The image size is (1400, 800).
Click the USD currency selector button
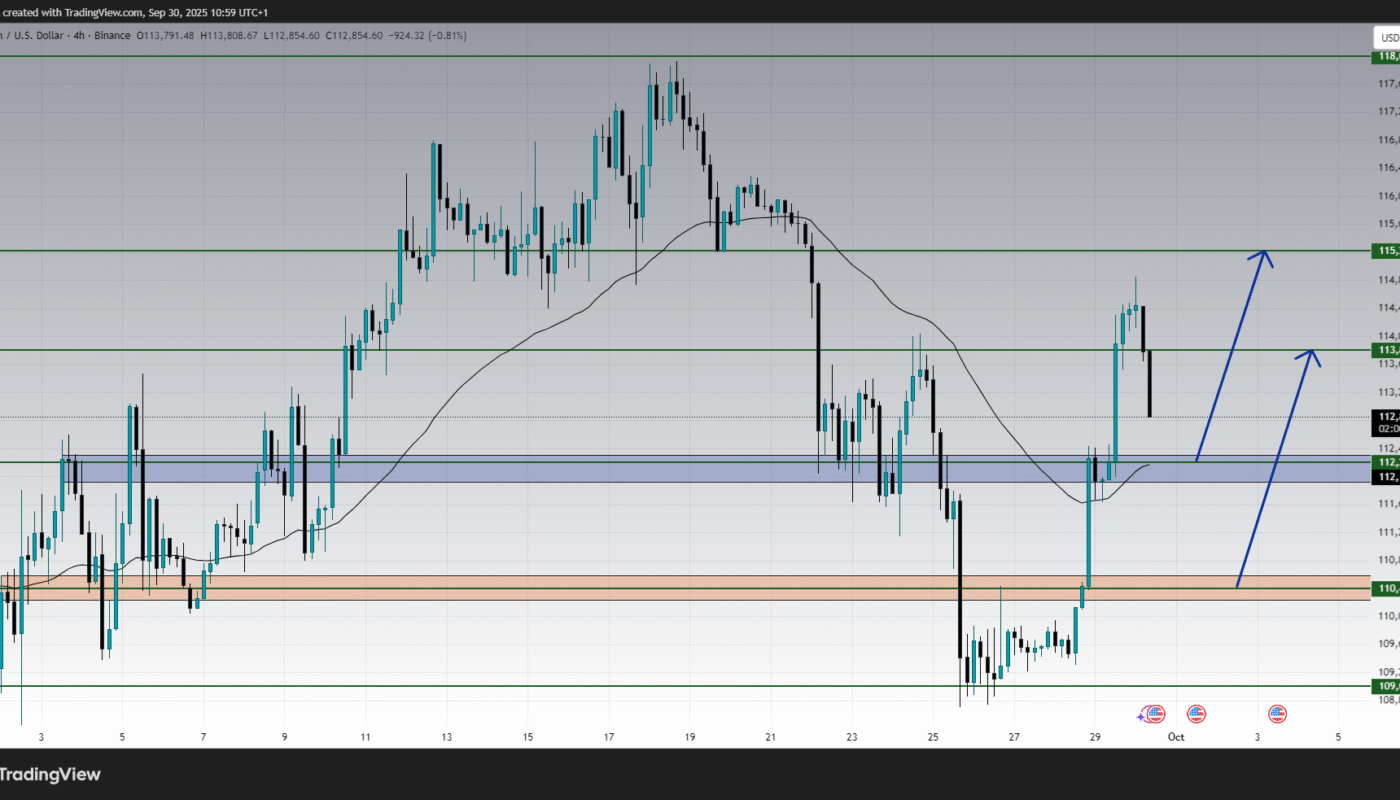click(x=1387, y=38)
